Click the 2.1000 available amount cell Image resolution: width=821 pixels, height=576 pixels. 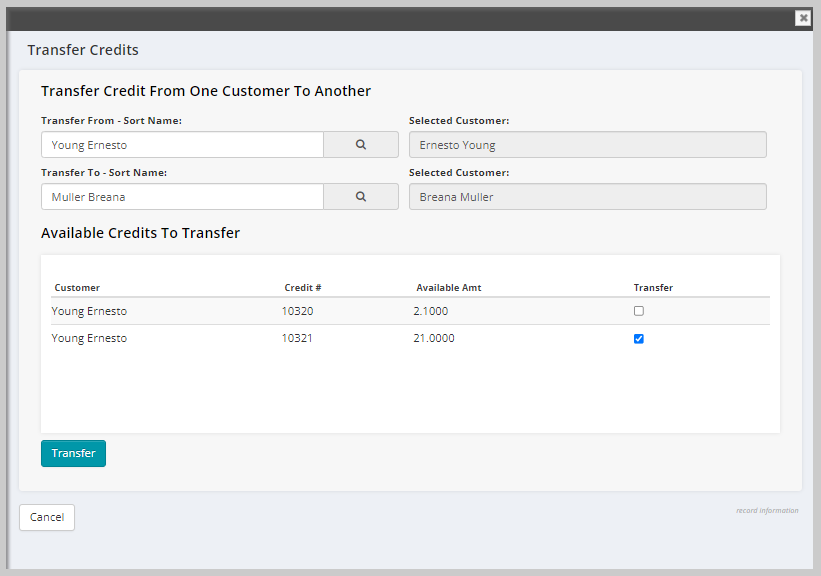pos(433,311)
